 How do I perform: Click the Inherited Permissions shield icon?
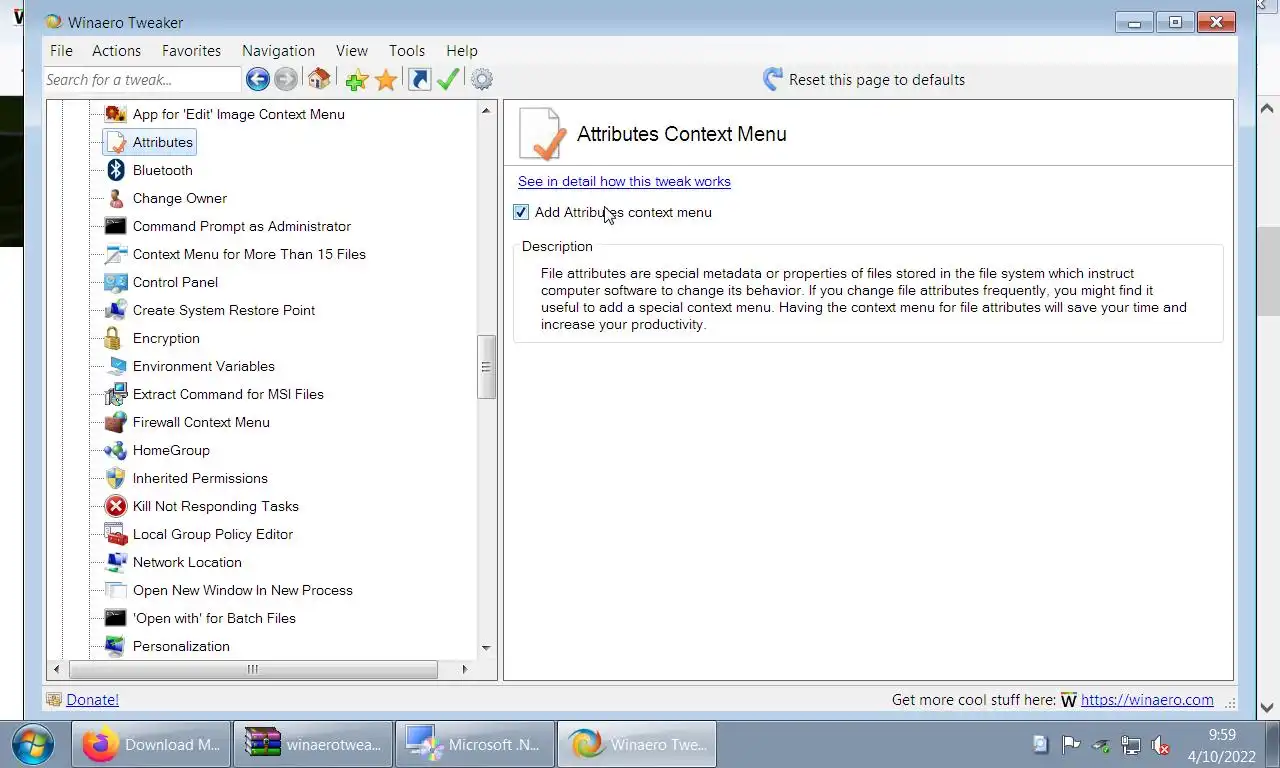[116, 478]
